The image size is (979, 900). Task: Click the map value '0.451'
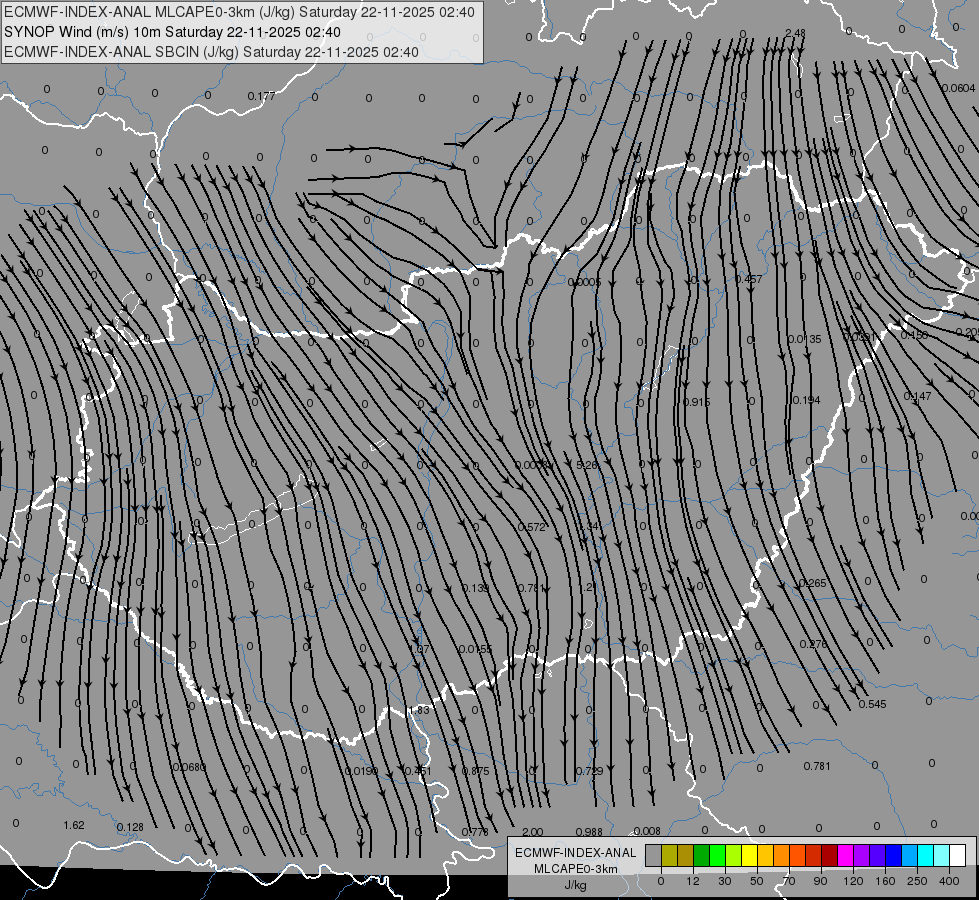[x=418, y=771]
